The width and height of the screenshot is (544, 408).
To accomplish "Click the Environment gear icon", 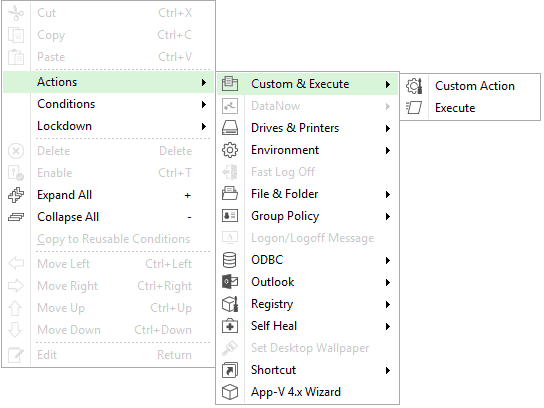I will click(x=230, y=150).
